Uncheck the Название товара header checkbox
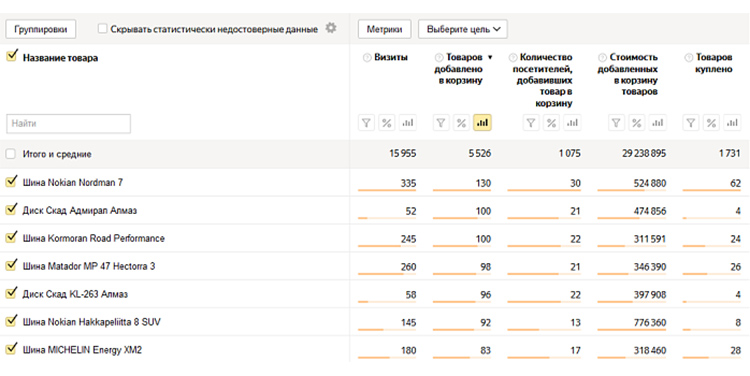This screenshot has height=376, width=750. pos(11,56)
